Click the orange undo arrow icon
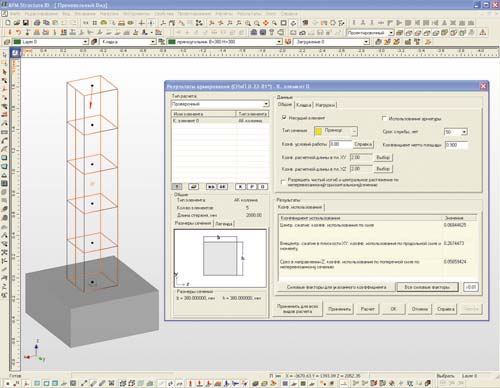The height and width of the screenshot is (388, 500). pos(19,32)
